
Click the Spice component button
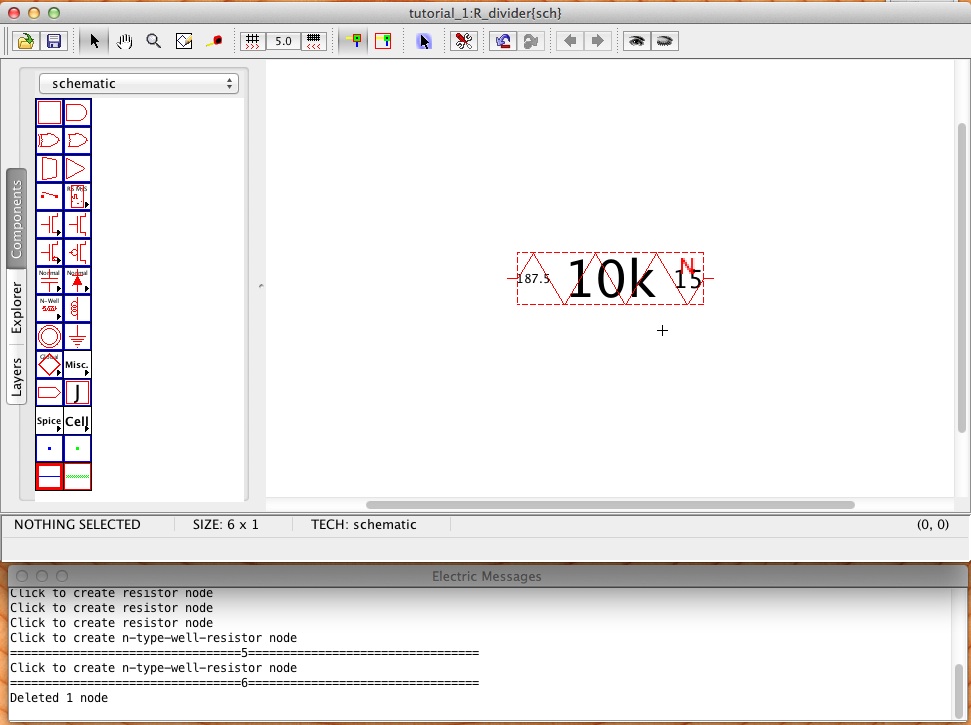click(49, 421)
